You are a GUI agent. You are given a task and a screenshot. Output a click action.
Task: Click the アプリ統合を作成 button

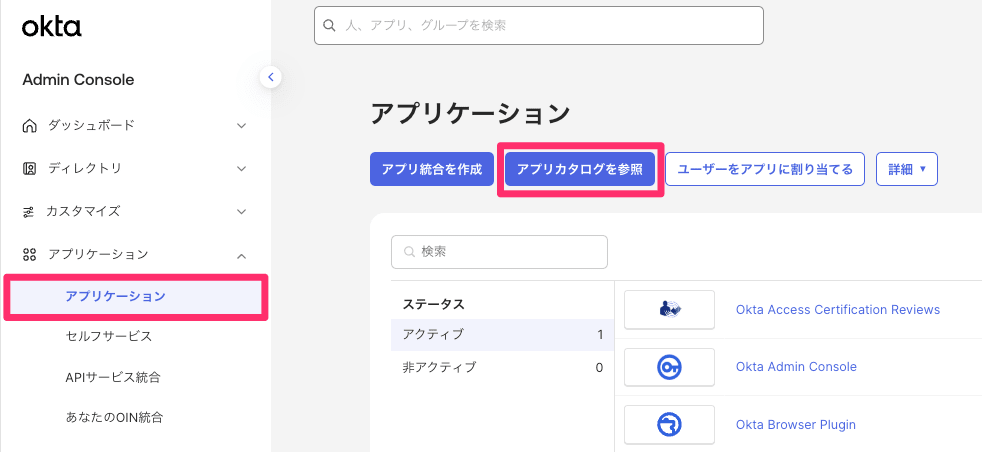pos(432,170)
